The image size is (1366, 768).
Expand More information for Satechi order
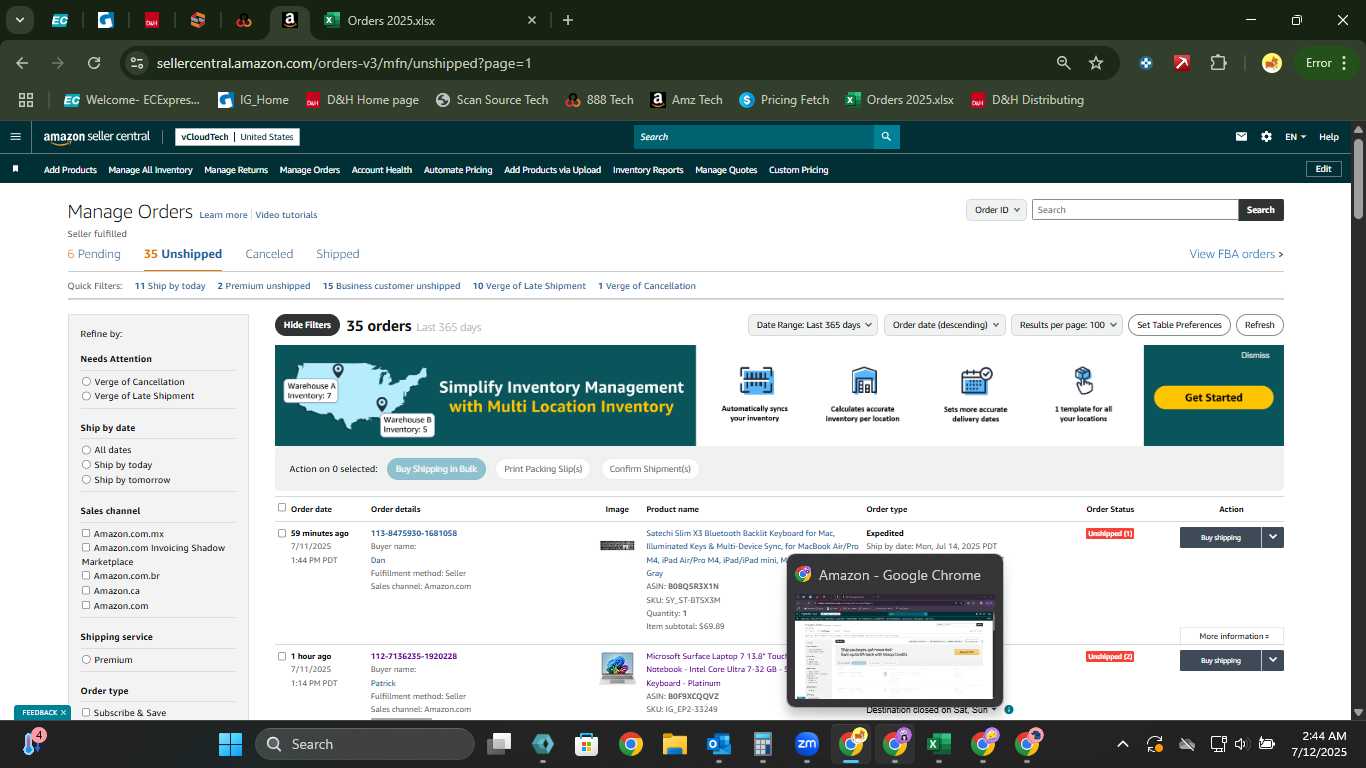(x=1232, y=636)
